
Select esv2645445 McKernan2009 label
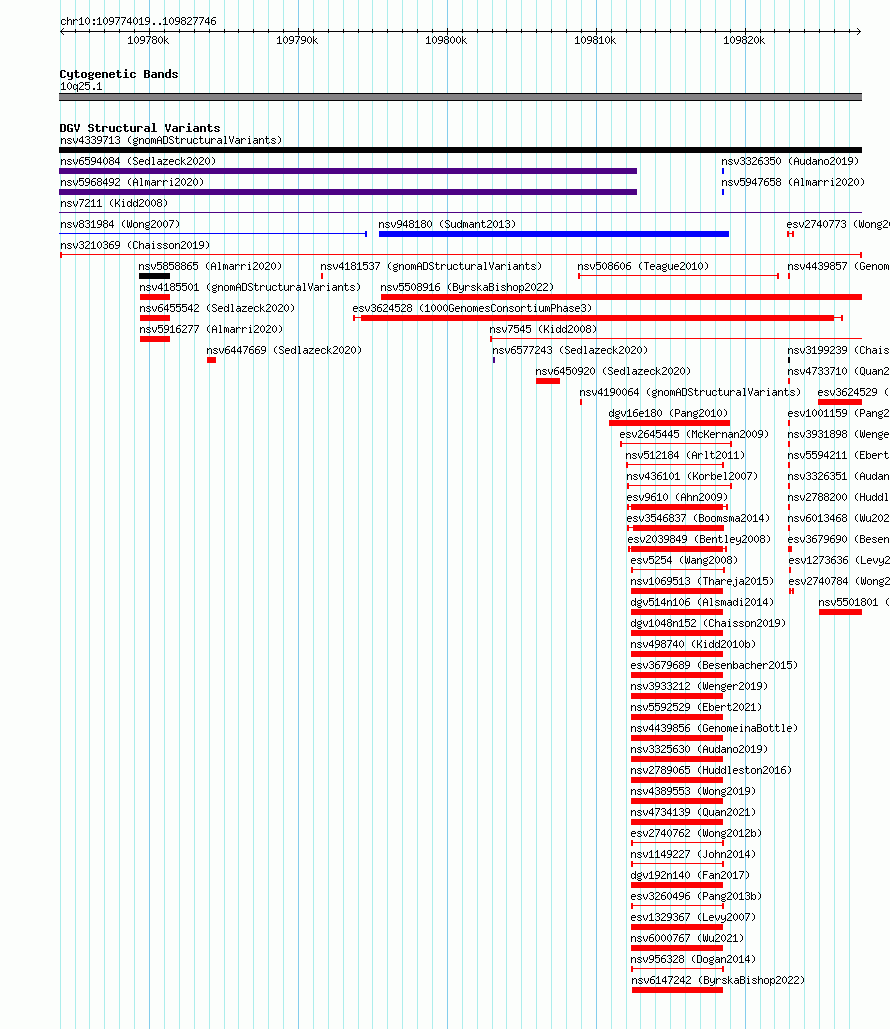click(694, 434)
